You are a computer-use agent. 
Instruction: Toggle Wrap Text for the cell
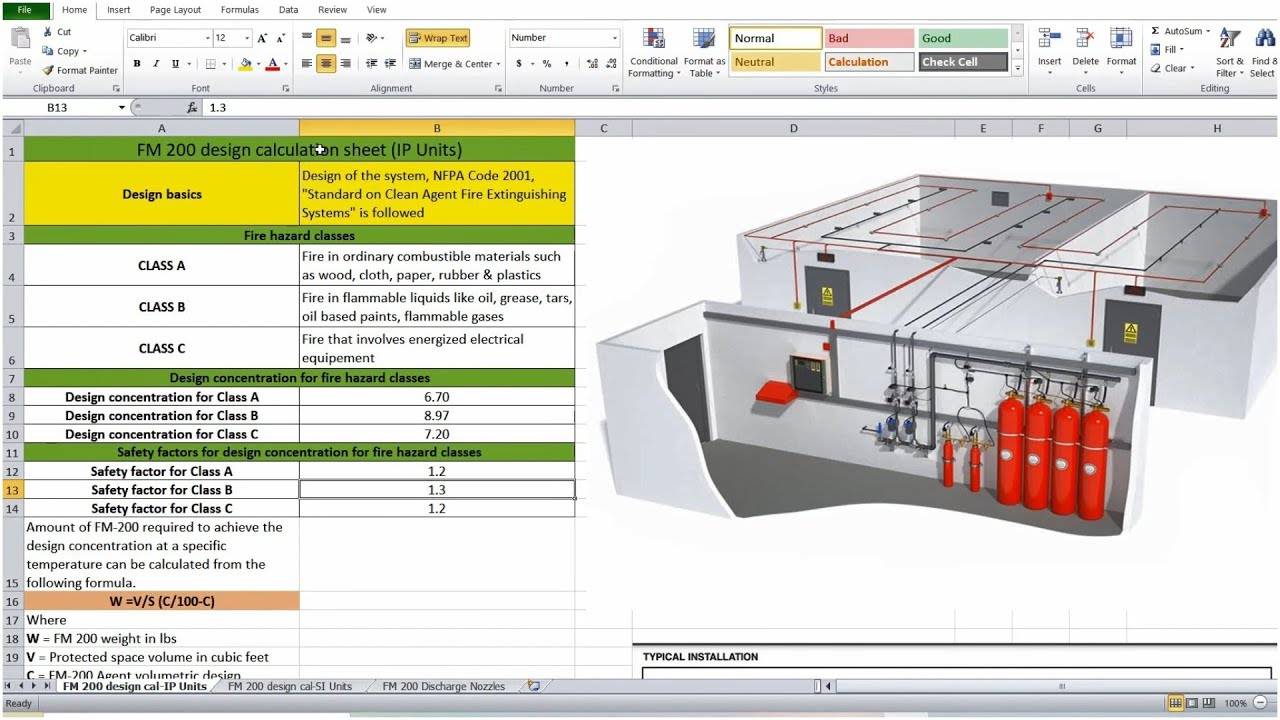pos(437,38)
